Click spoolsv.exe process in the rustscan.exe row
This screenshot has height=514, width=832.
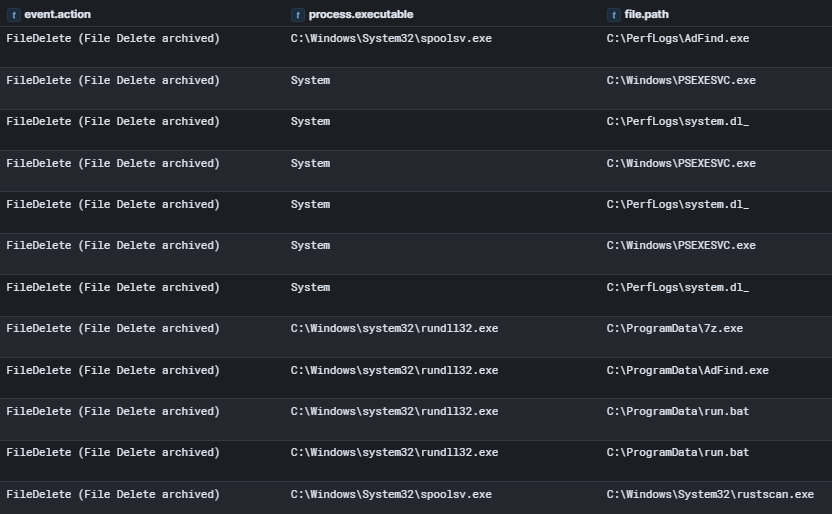click(x=391, y=494)
